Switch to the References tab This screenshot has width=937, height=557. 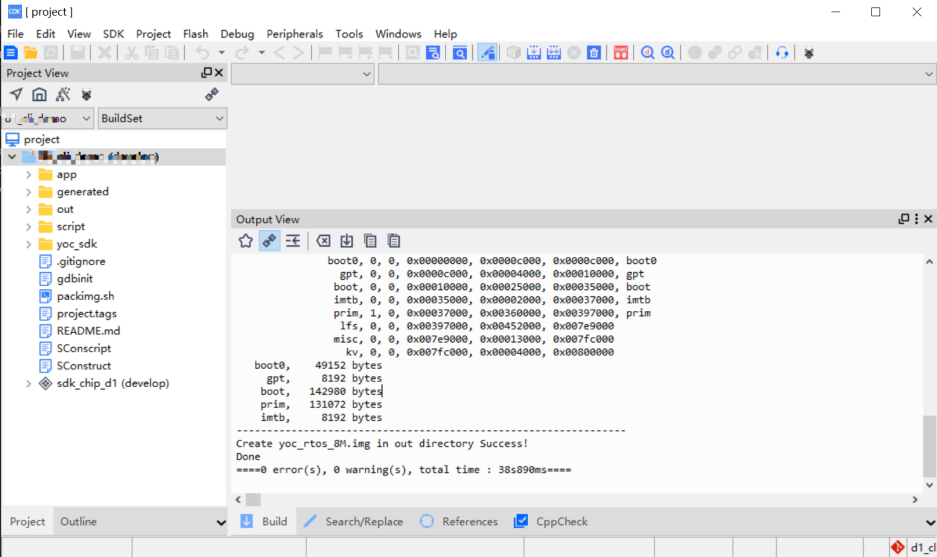458,521
